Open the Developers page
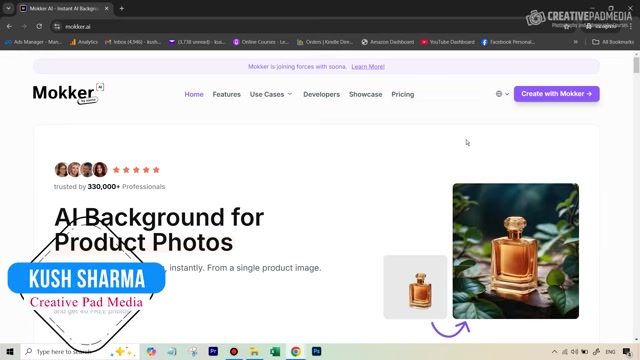The height and width of the screenshot is (360, 640). (321, 94)
